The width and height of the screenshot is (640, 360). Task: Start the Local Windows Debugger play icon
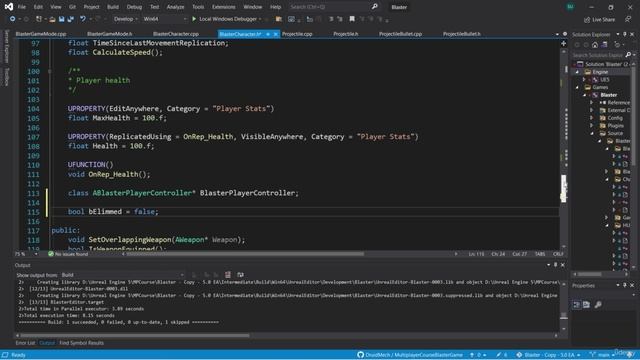point(194,19)
